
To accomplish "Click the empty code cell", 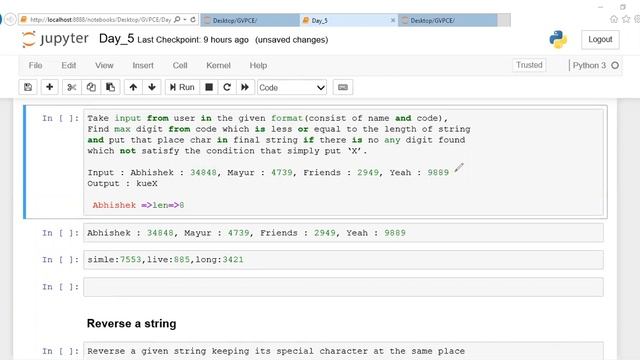I will tap(343, 287).
